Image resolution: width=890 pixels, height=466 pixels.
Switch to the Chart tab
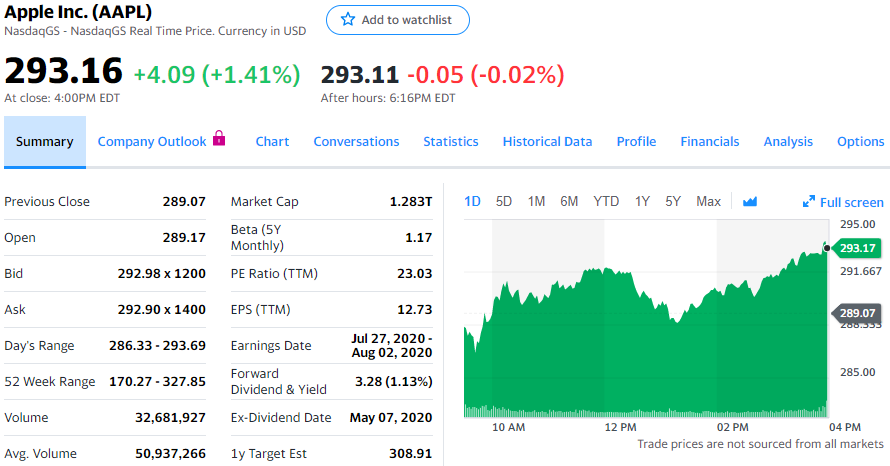(272, 142)
